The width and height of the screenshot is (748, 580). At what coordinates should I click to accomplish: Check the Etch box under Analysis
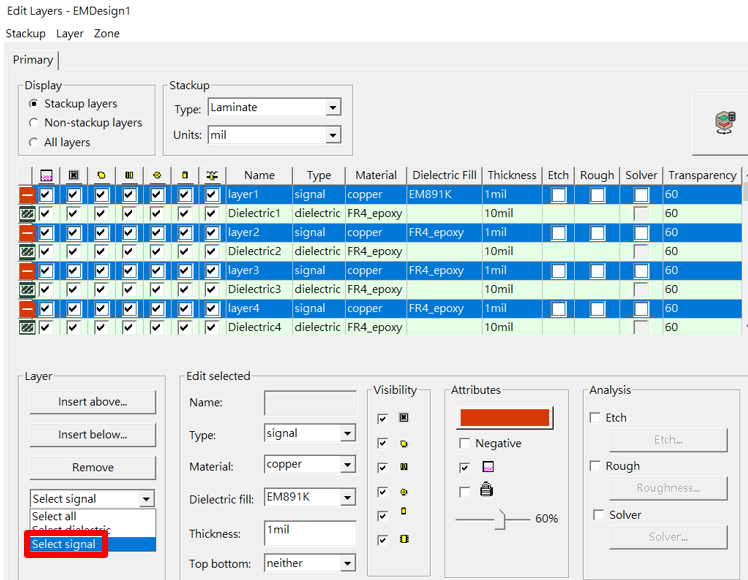pyautogui.click(x=595, y=417)
